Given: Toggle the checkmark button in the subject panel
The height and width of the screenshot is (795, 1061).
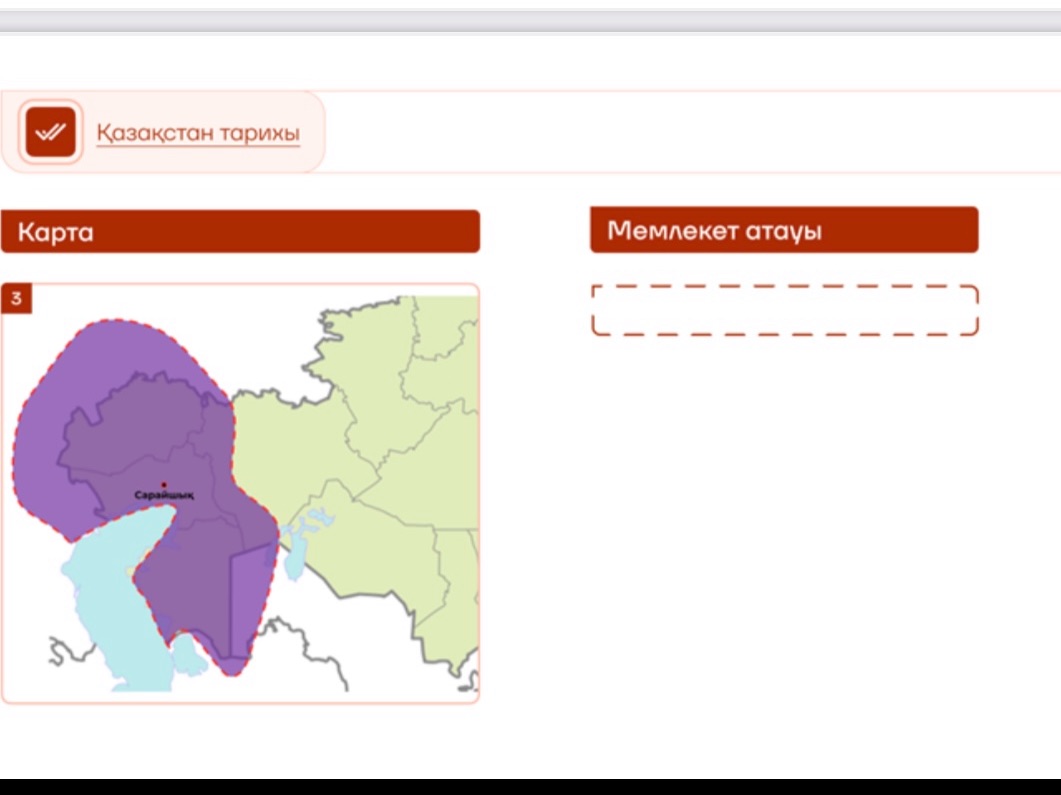Looking at the screenshot, I should click(53, 131).
